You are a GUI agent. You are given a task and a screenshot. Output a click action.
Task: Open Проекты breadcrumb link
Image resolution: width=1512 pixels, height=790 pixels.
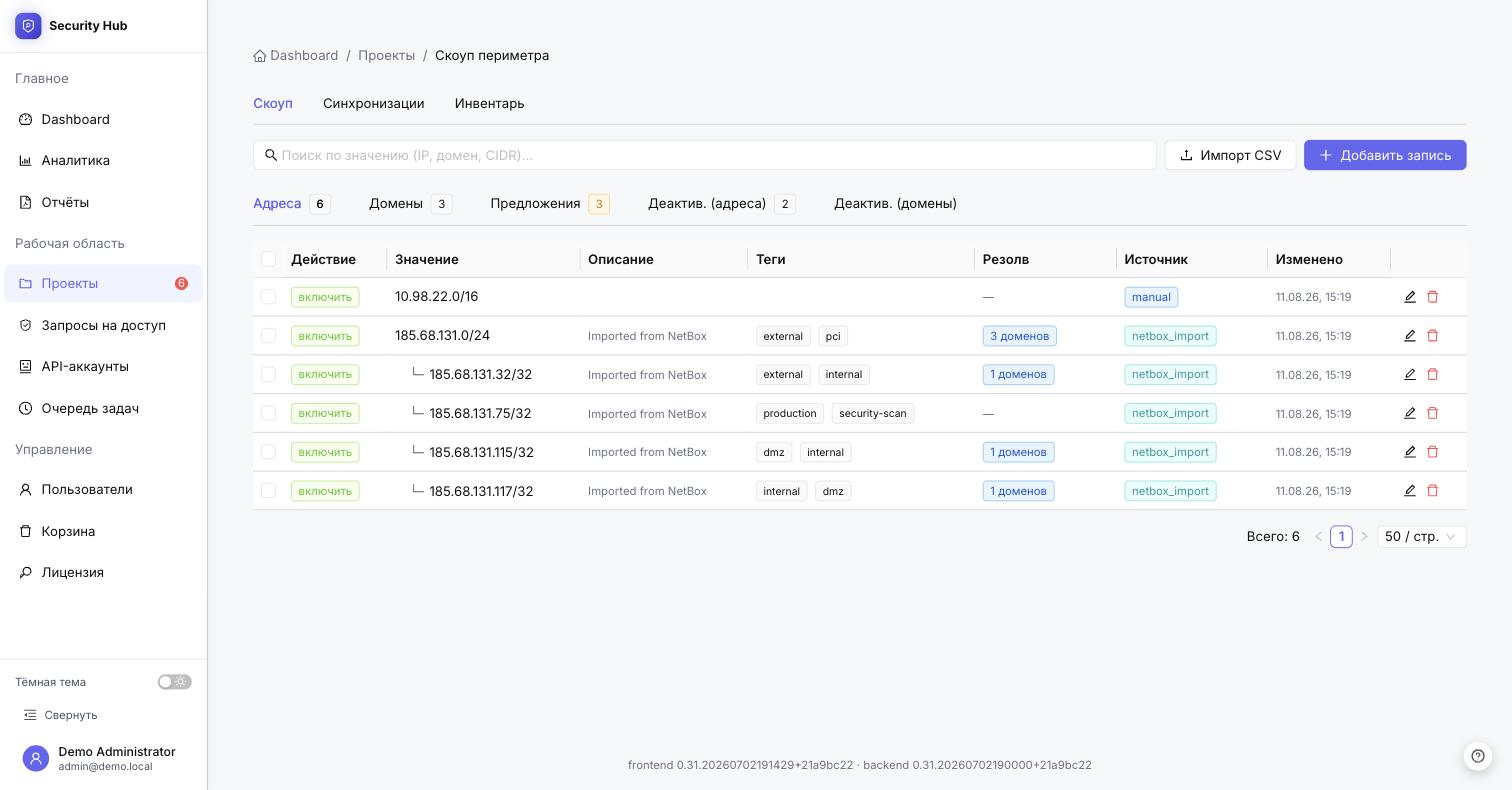[387, 56]
